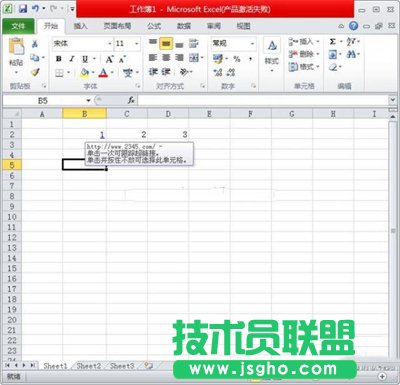This screenshot has height=385, width=400.
Task: Click decrease indent icon
Action: [x=153, y=72]
